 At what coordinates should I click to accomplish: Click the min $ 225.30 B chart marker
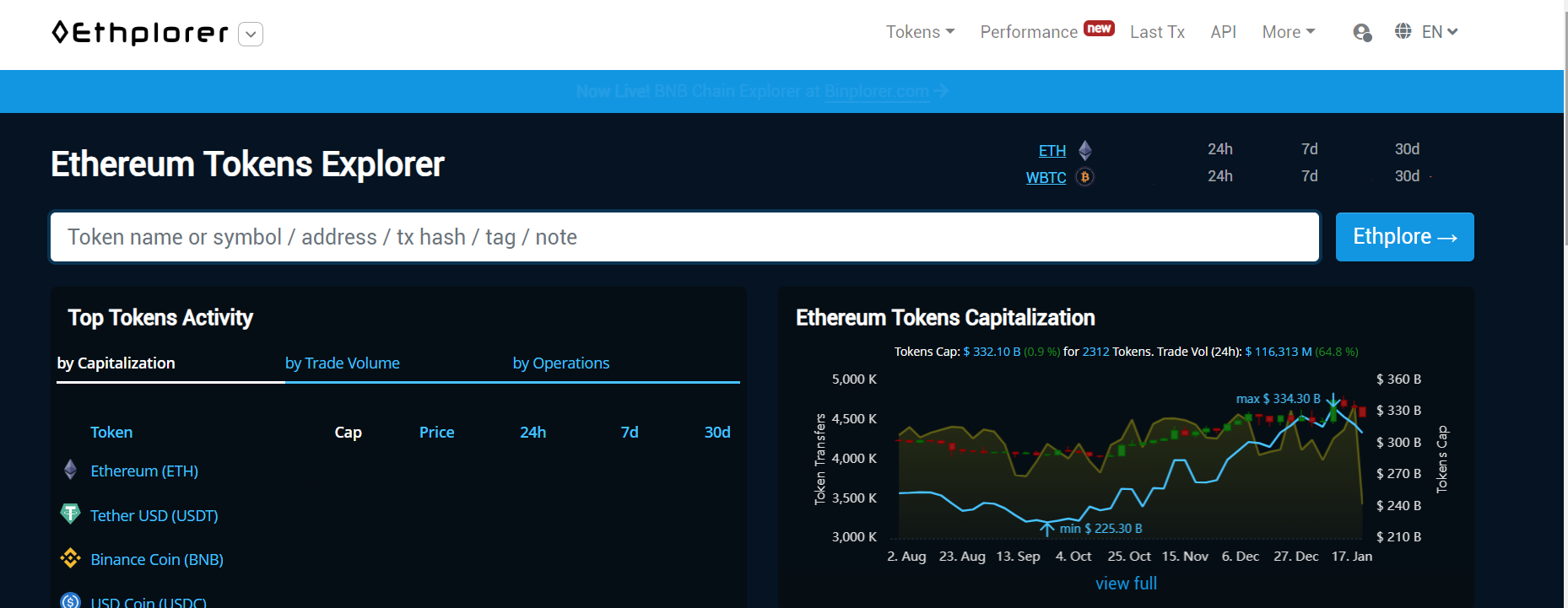(x=1100, y=529)
